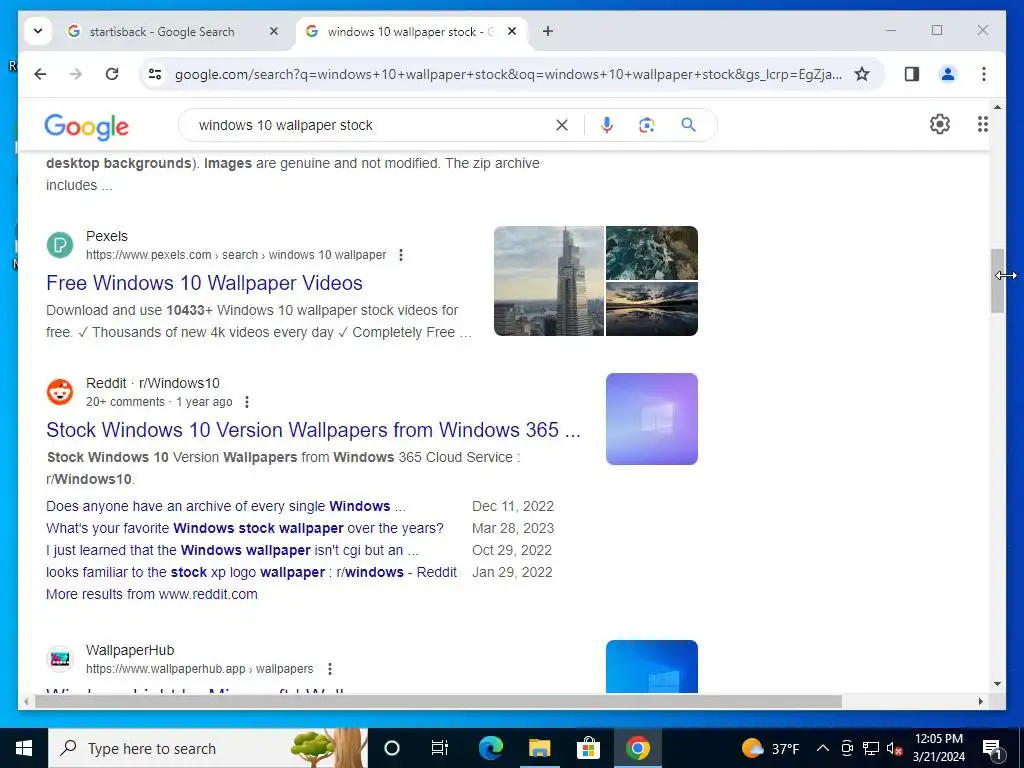The image size is (1024, 768).
Task: Click the Pexels site name
Action: 106,236
